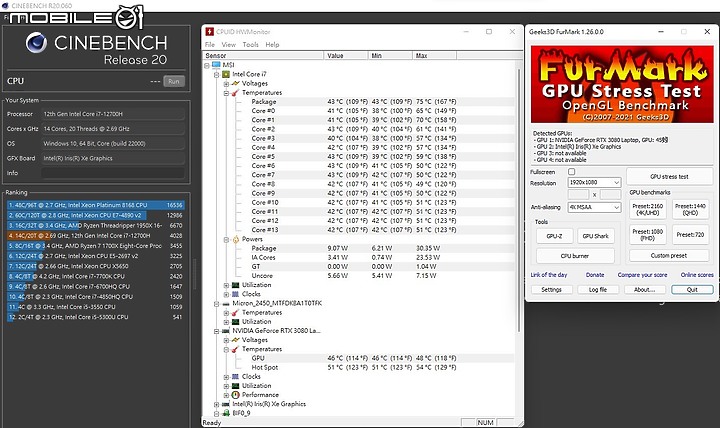720x428 pixels.
Task: Run Preset:1440 QHD benchmark
Action: tap(690, 209)
